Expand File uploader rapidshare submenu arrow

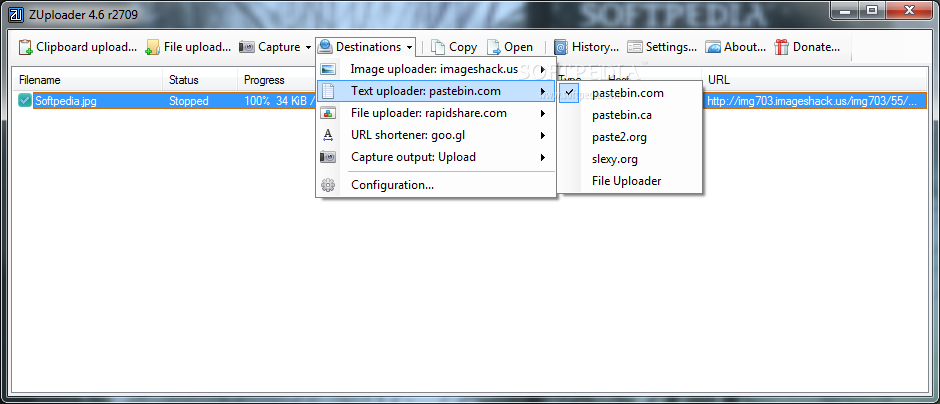click(543, 113)
